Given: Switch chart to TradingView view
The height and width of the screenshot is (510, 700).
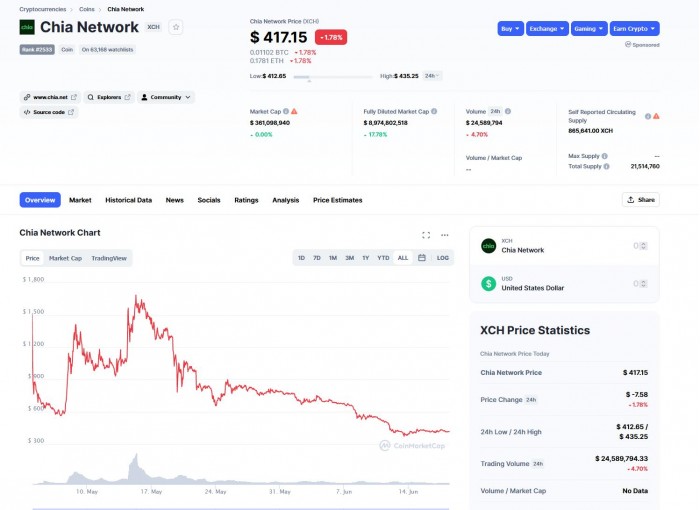Looking at the screenshot, I should [109, 258].
